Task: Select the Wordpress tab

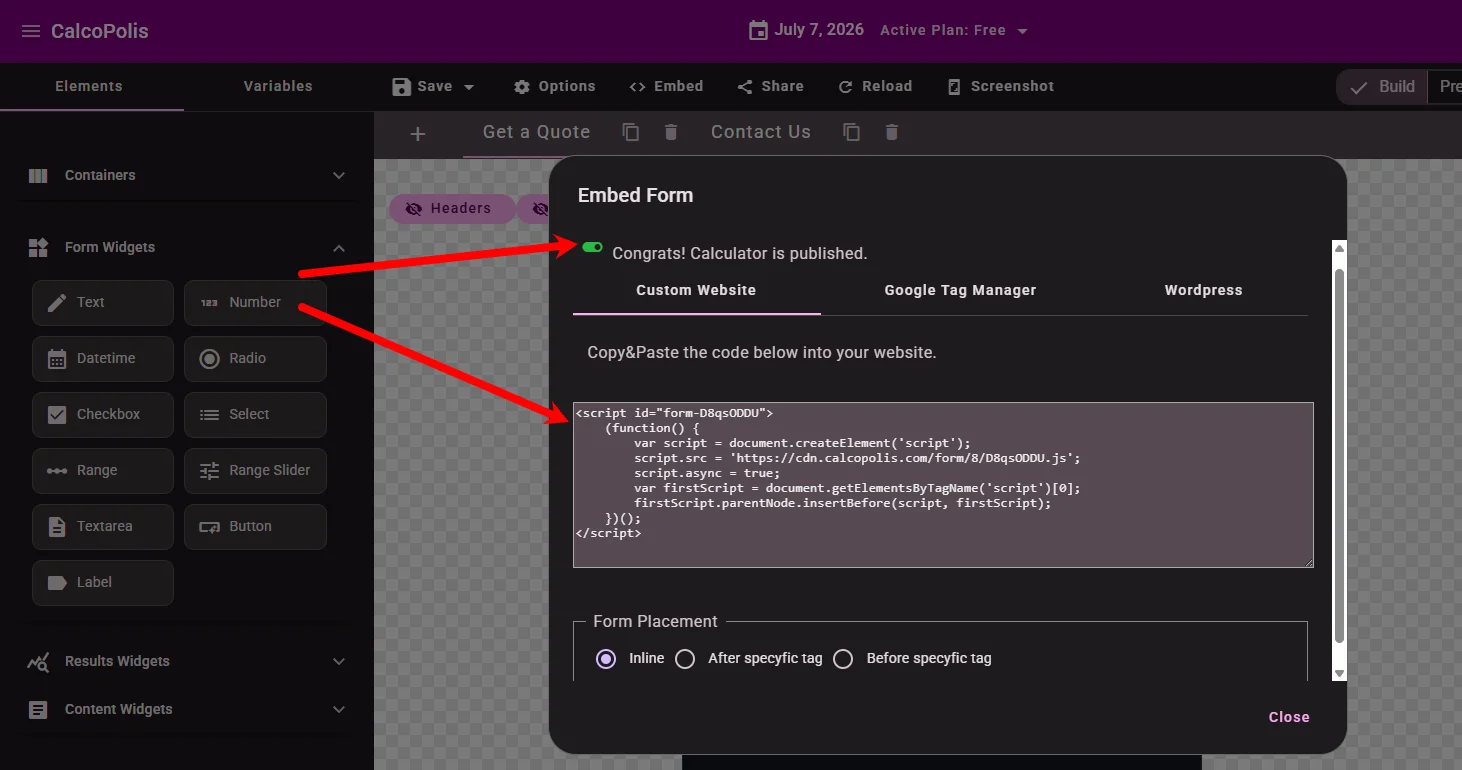Action: point(1203,290)
